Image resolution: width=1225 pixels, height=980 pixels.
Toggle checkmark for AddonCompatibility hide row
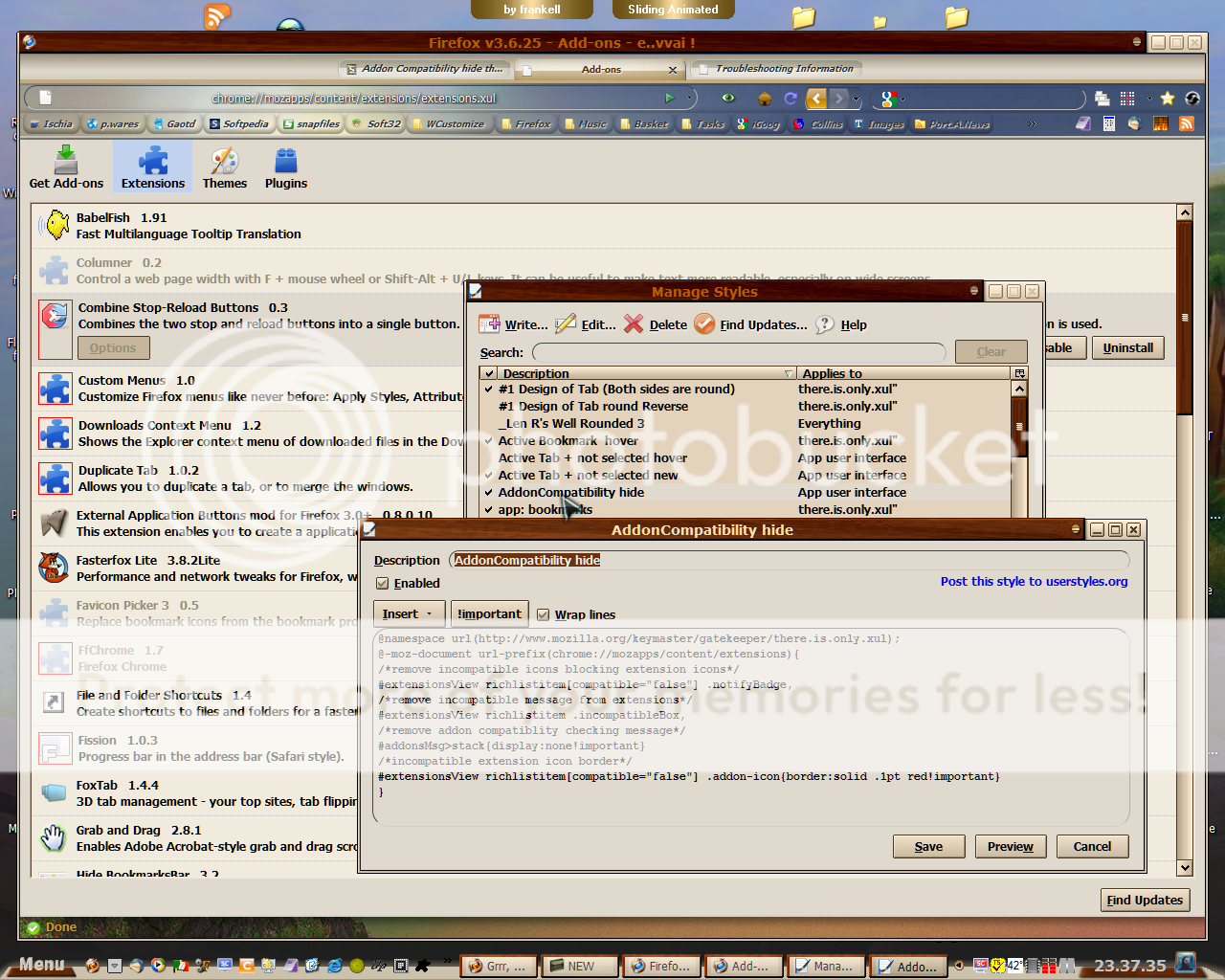(x=489, y=493)
